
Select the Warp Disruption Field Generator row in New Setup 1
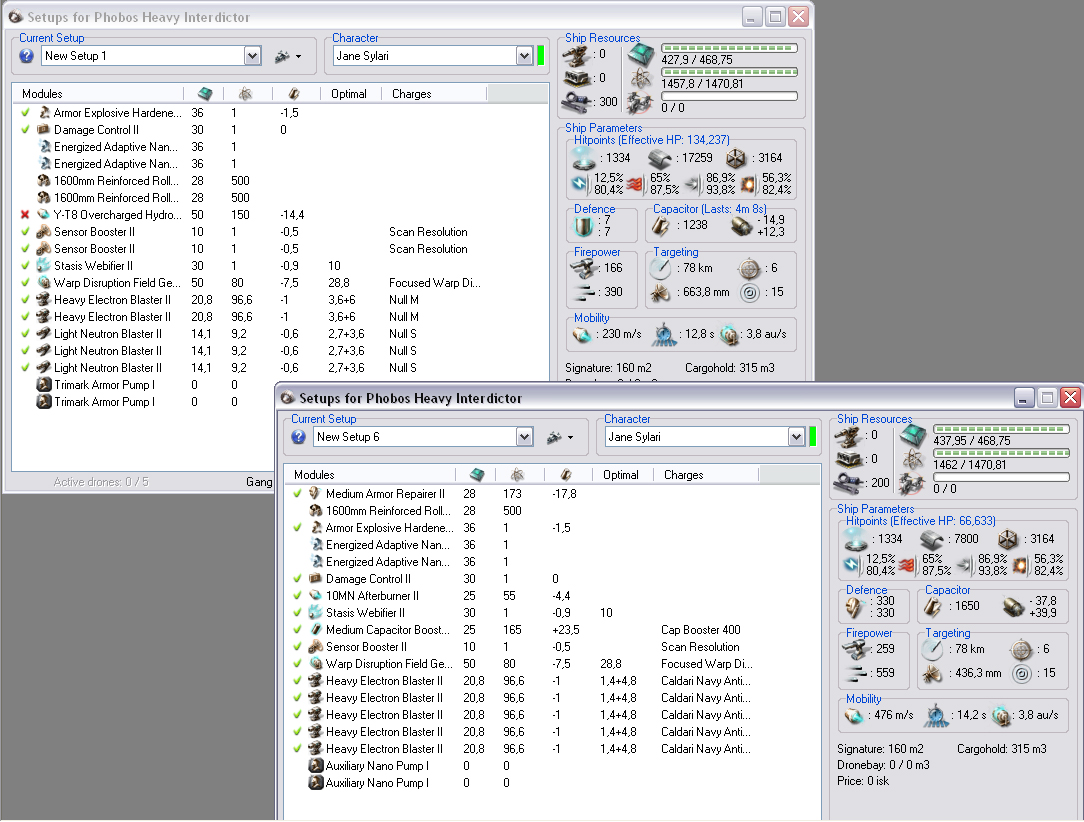coord(117,283)
